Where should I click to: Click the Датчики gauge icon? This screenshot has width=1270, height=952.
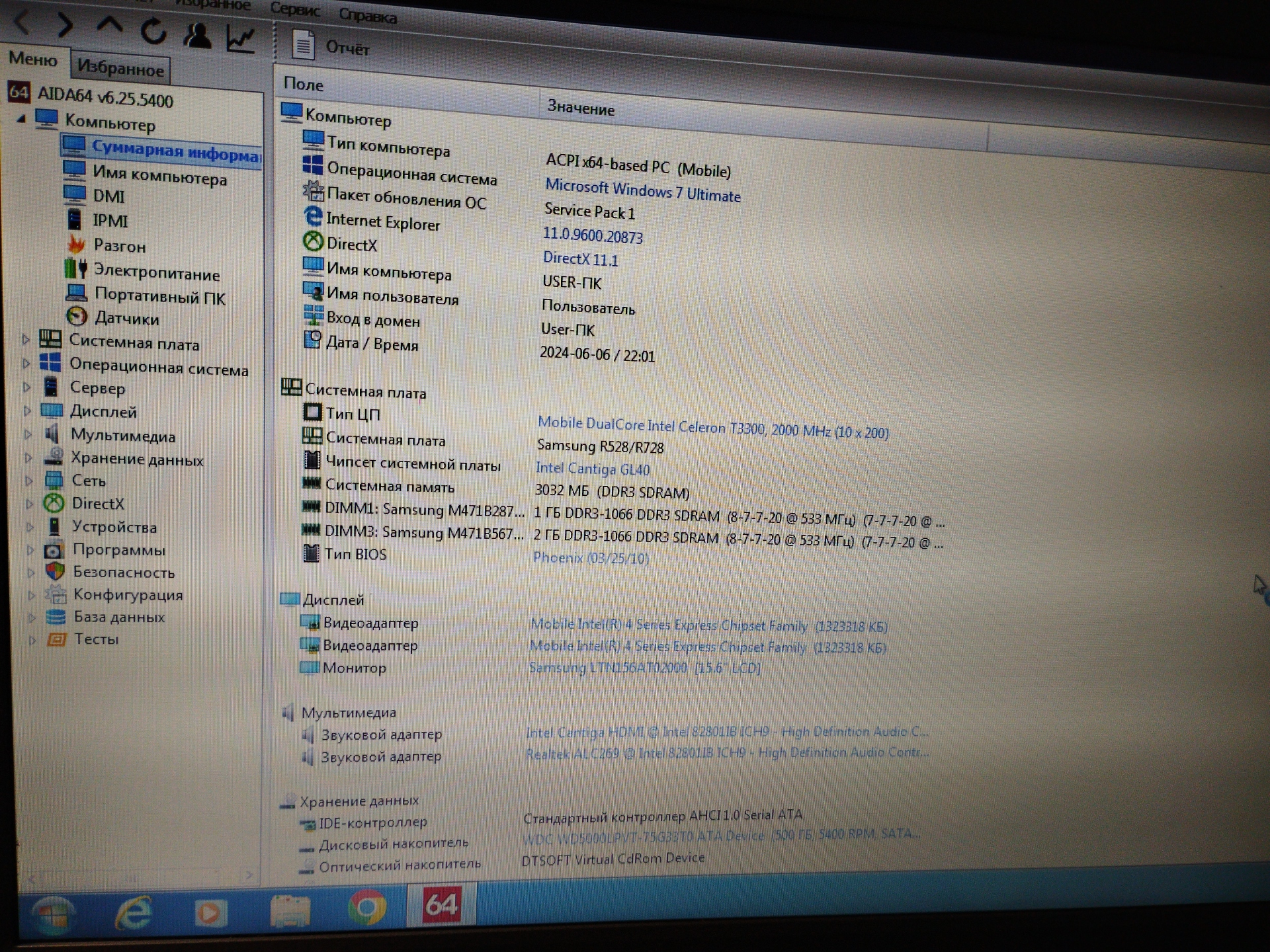click(77, 317)
